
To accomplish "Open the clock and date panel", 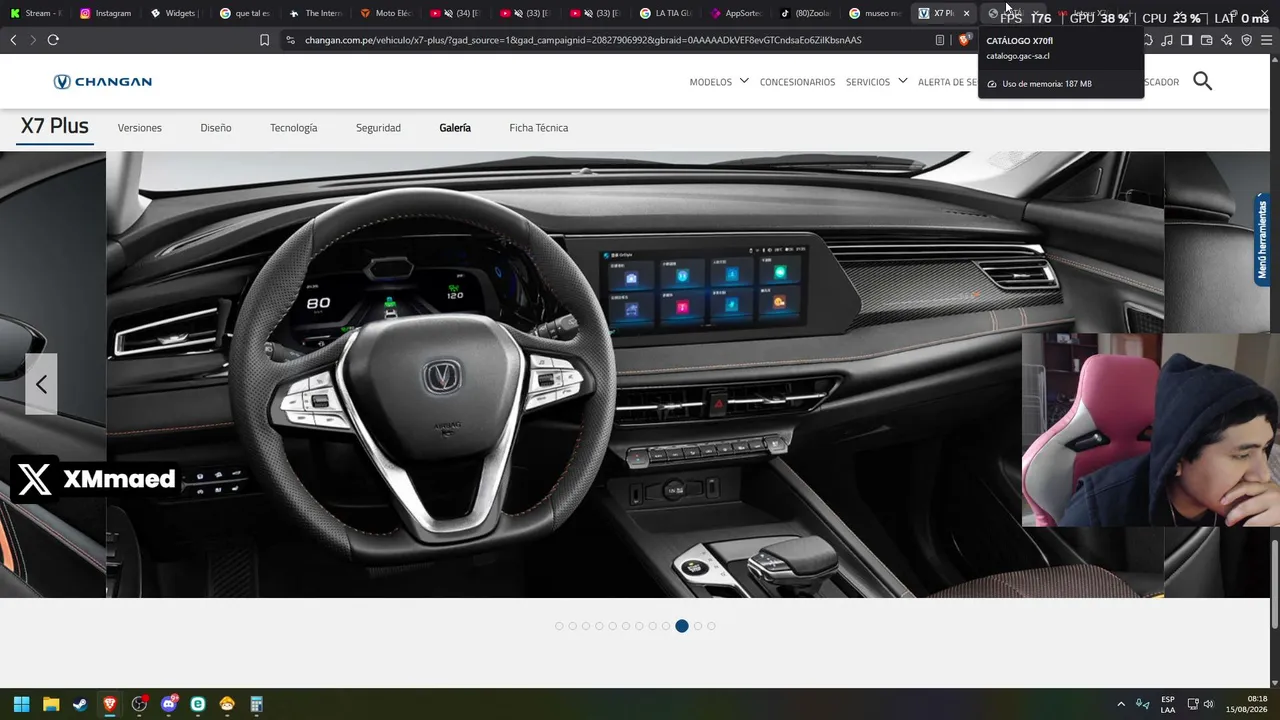I will pyautogui.click(x=1248, y=704).
